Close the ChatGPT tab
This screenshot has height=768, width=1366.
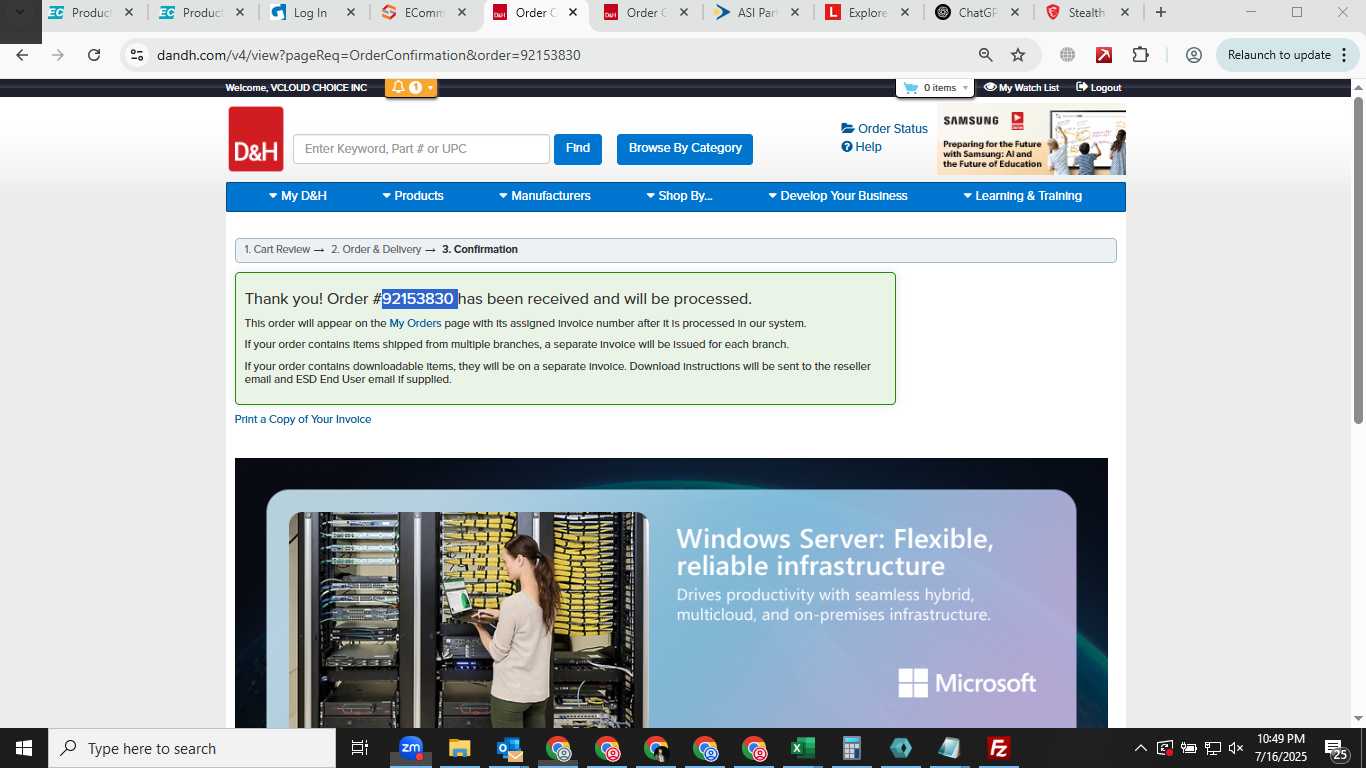(x=1015, y=13)
